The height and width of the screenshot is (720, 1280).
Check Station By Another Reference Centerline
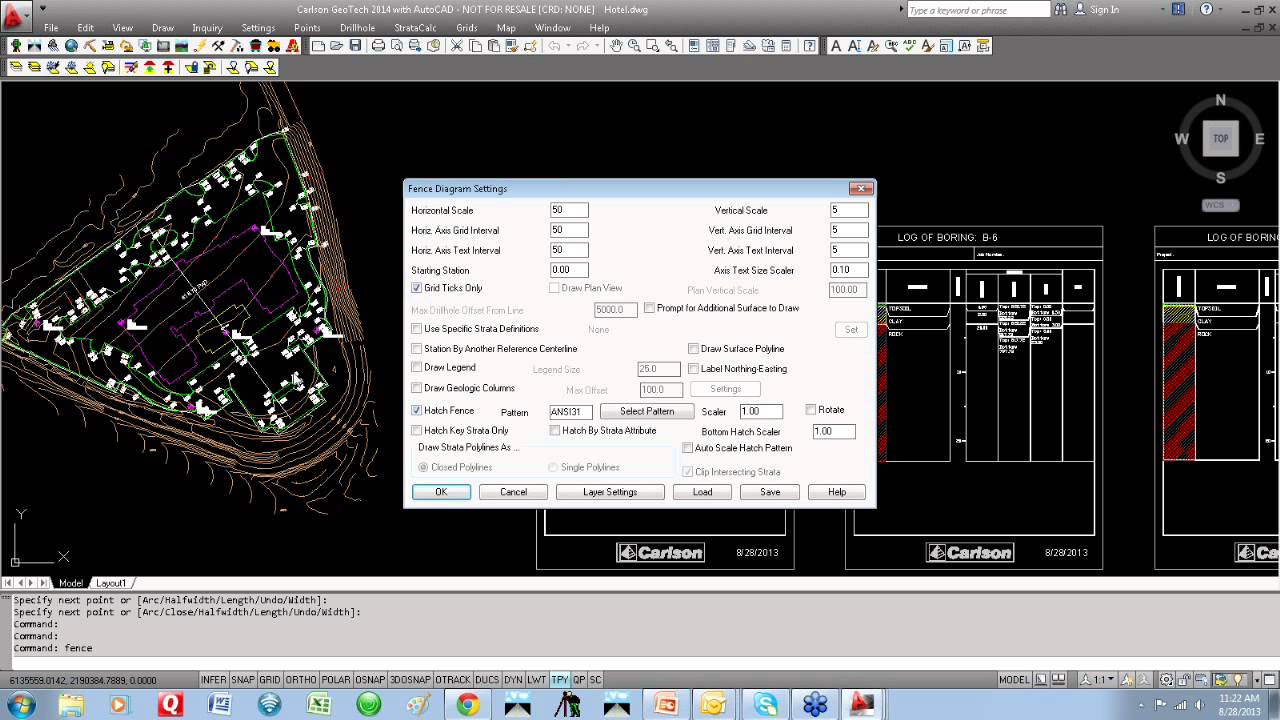pyautogui.click(x=417, y=349)
